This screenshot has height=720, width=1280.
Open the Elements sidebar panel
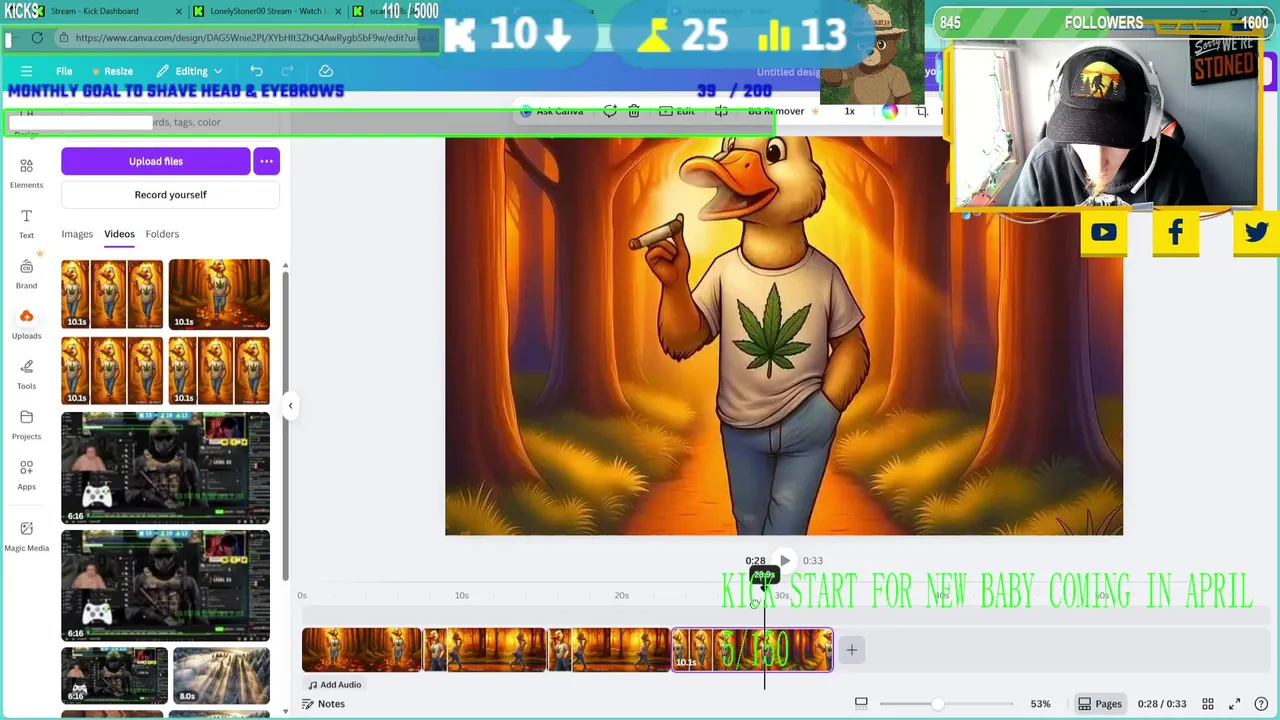26,172
